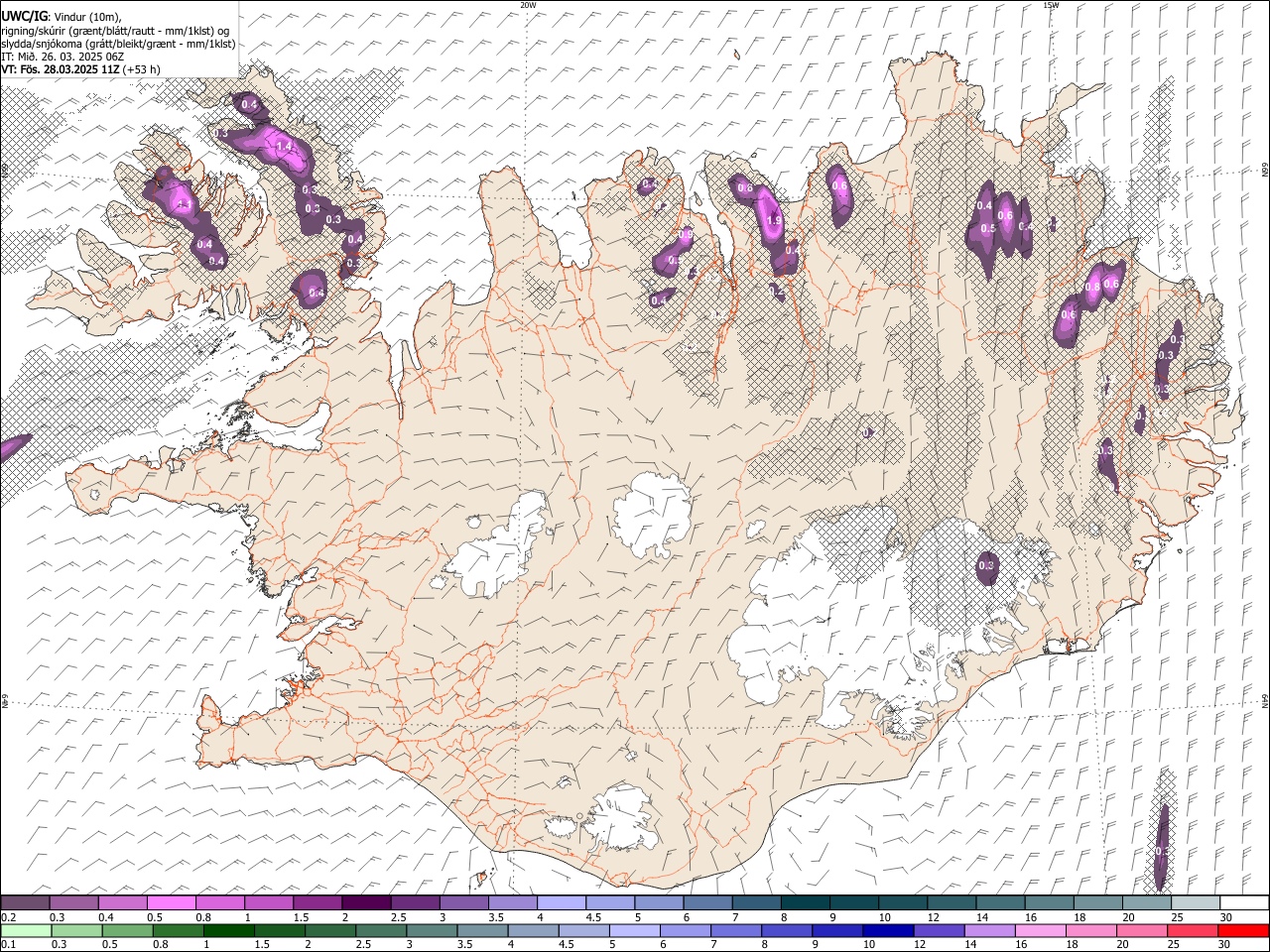Click the purple snow patch at the left map edge
This screenshot has height=952, width=1270.
click(14, 446)
